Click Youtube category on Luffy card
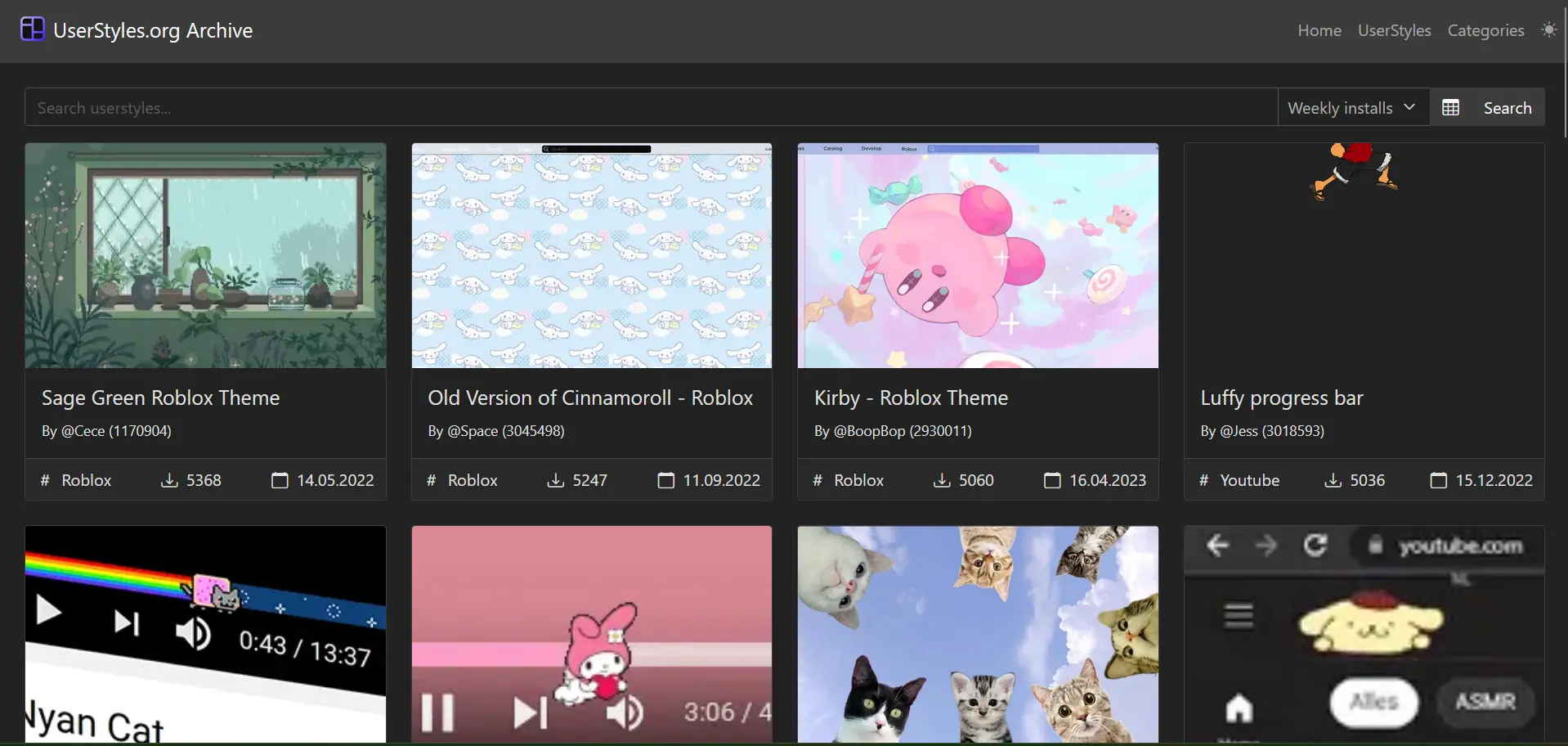Image resolution: width=1568 pixels, height=746 pixels. click(1250, 480)
